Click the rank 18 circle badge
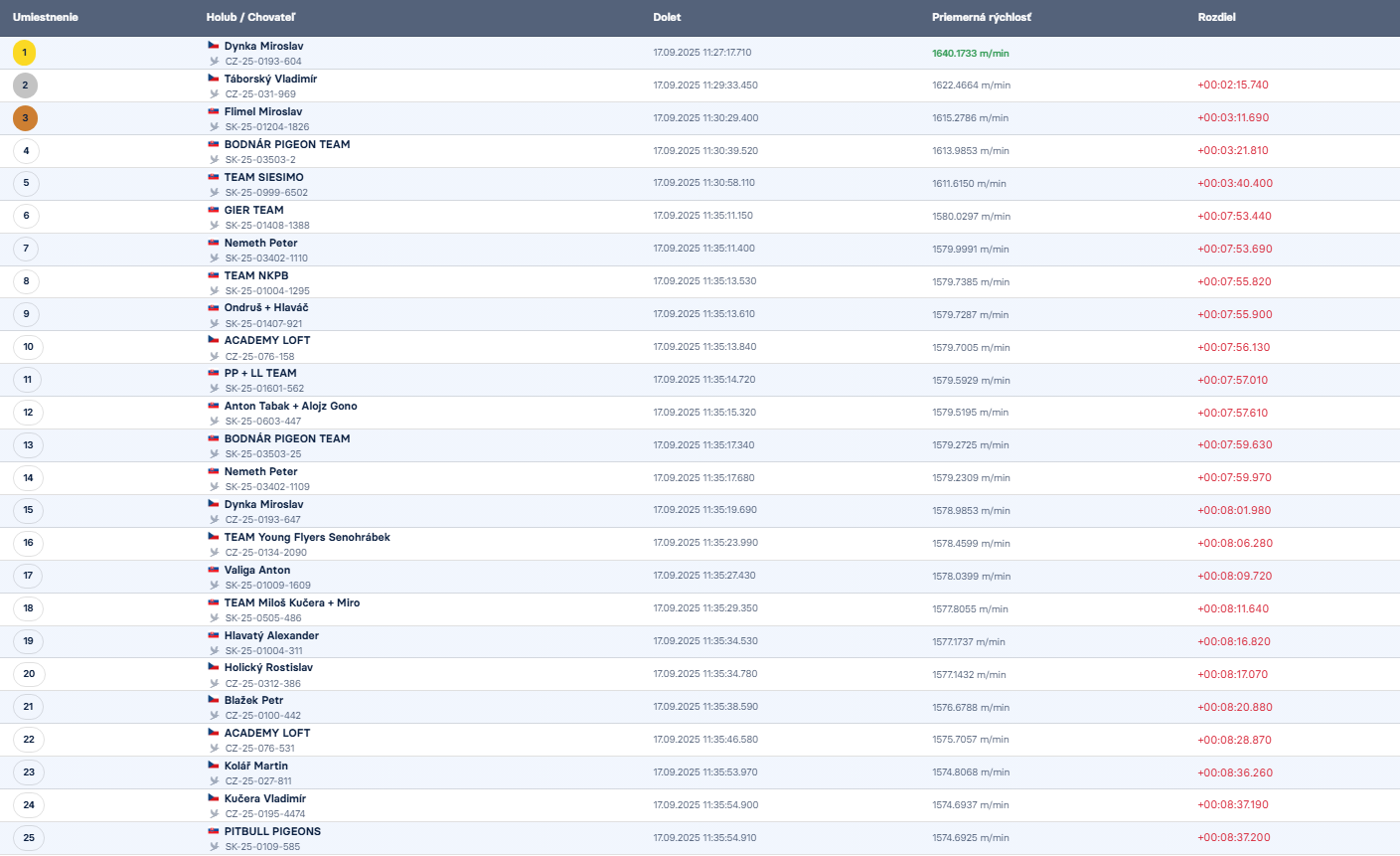 pos(28,608)
